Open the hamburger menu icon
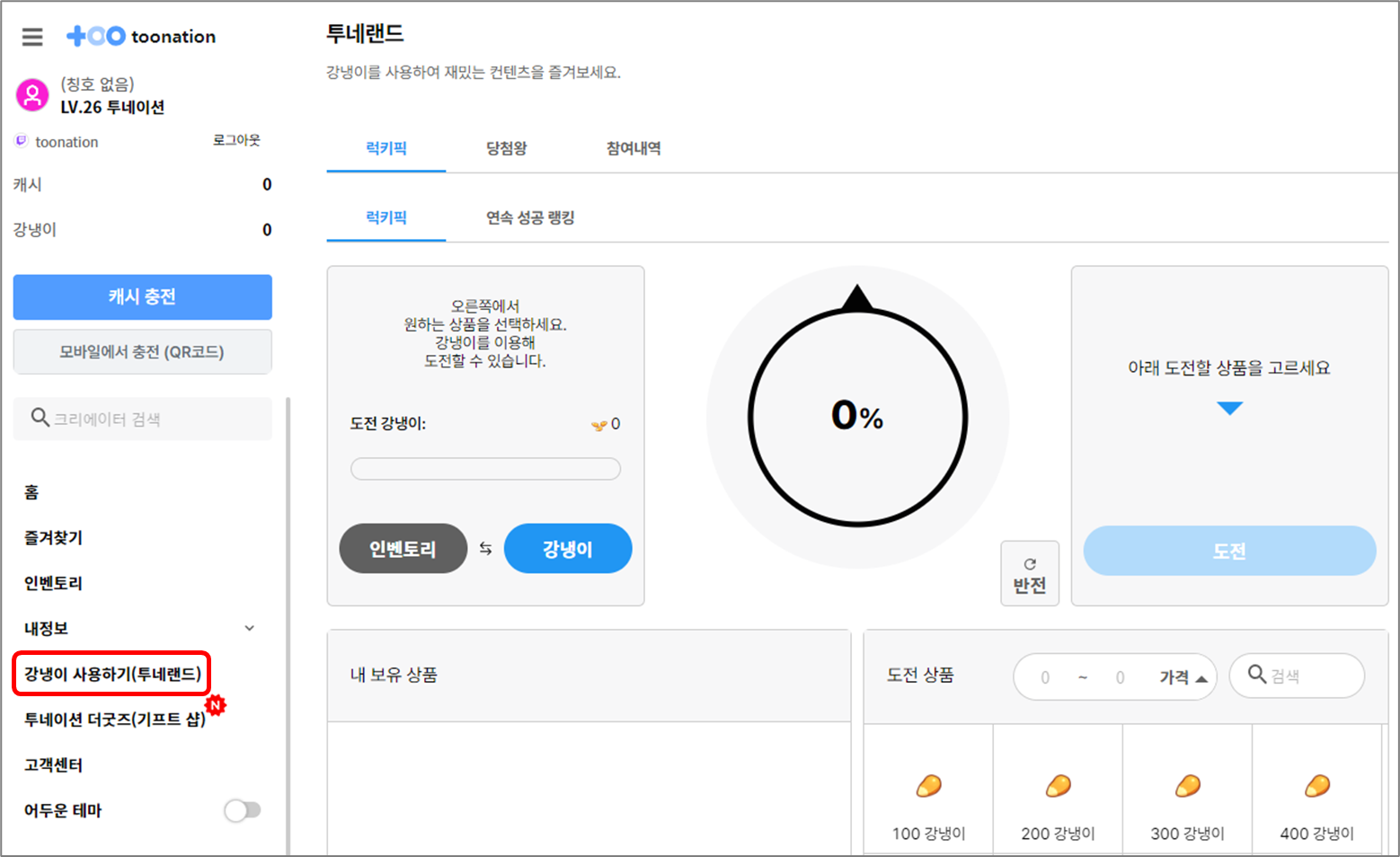The image size is (1400, 857). tap(32, 37)
